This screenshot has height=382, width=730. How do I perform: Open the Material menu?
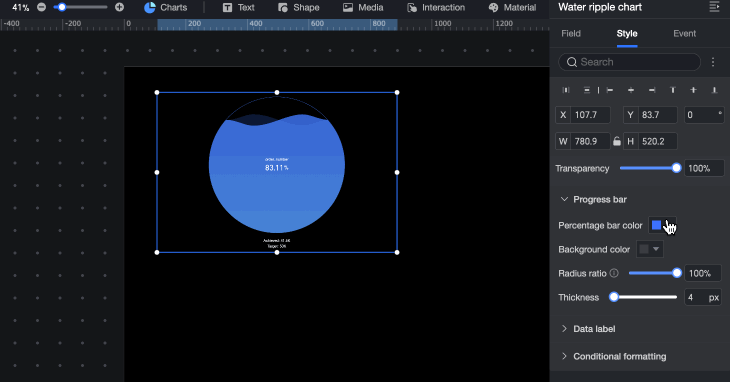coord(512,7)
